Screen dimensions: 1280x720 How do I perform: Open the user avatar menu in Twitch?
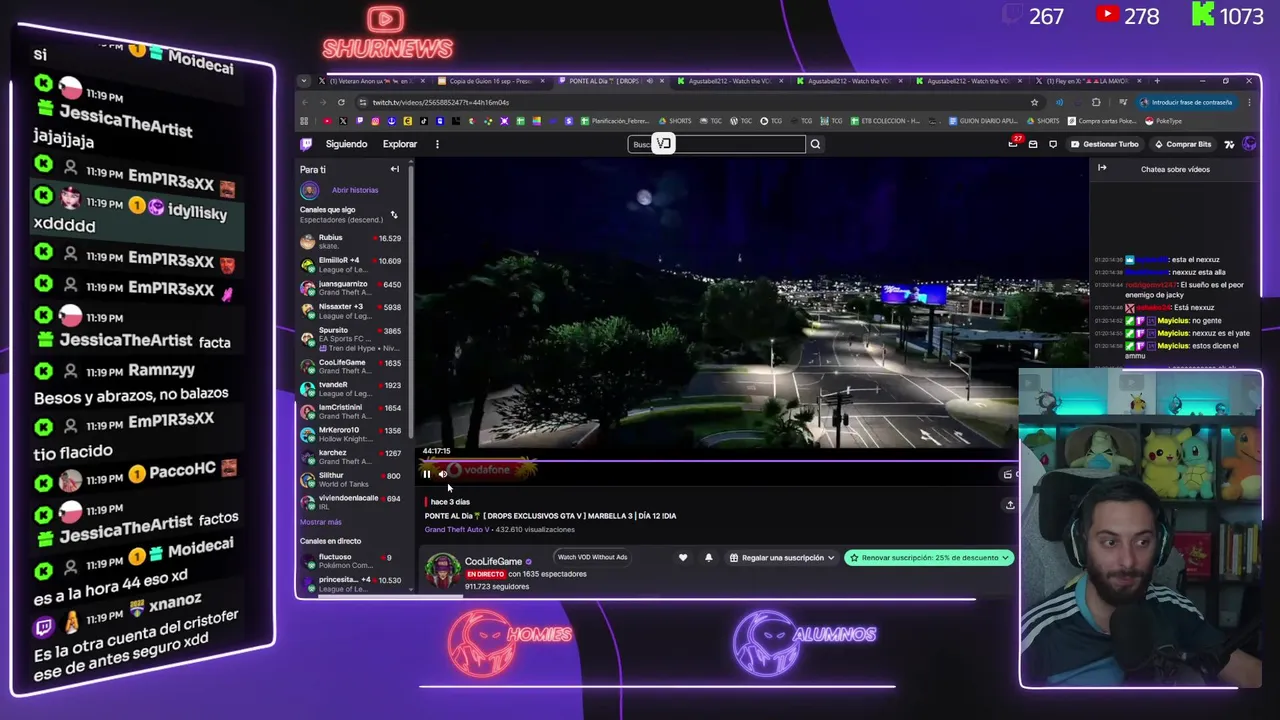pyautogui.click(x=1249, y=144)
